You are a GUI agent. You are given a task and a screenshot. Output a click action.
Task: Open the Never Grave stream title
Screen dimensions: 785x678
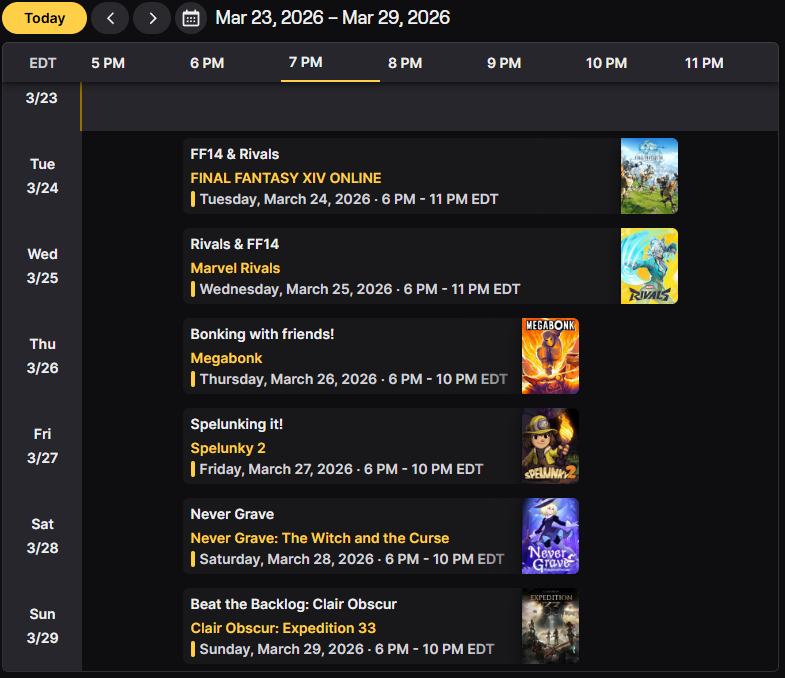(232, 514)
